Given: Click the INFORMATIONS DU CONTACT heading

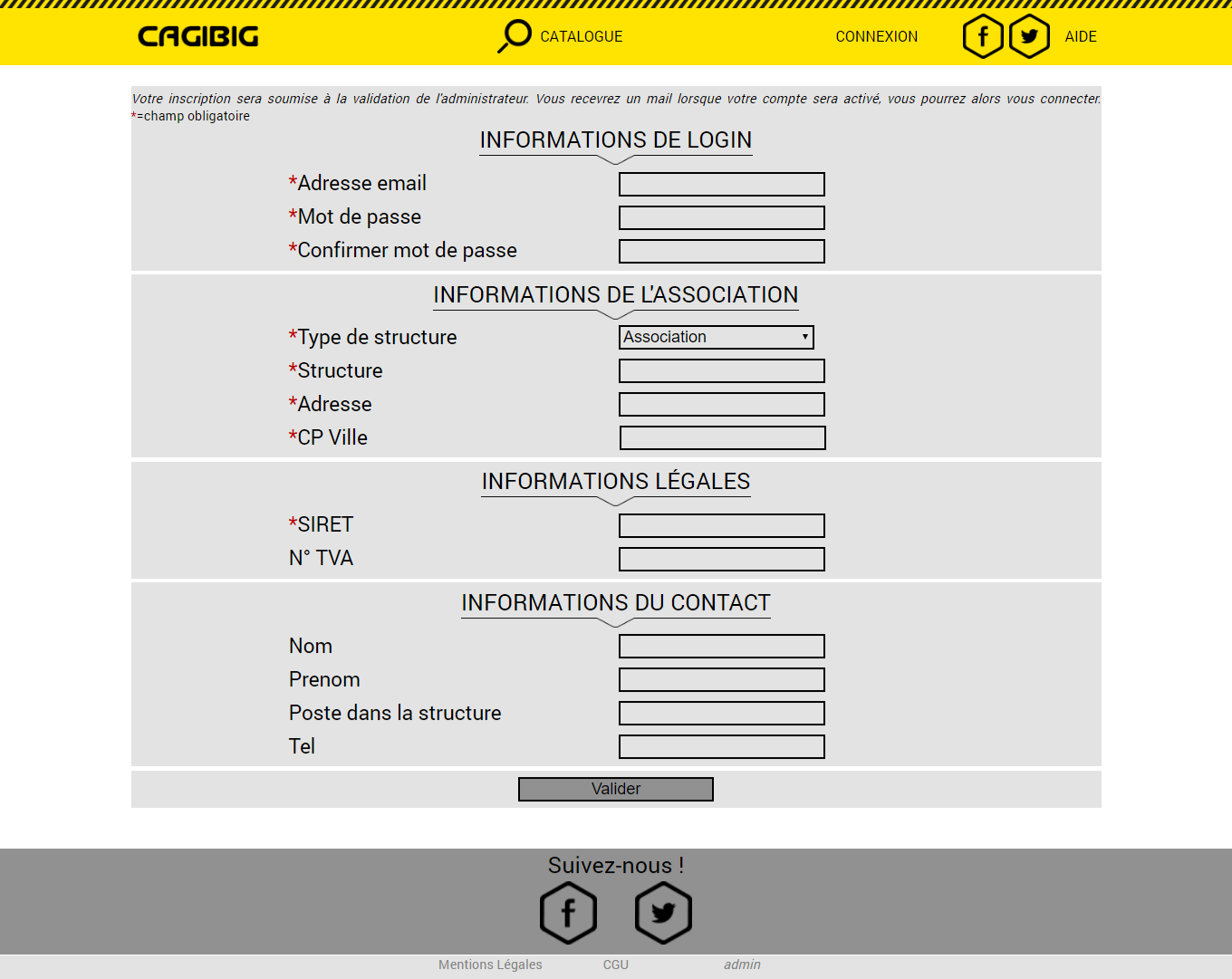Looking at the screenshot, I should (616, 603).
